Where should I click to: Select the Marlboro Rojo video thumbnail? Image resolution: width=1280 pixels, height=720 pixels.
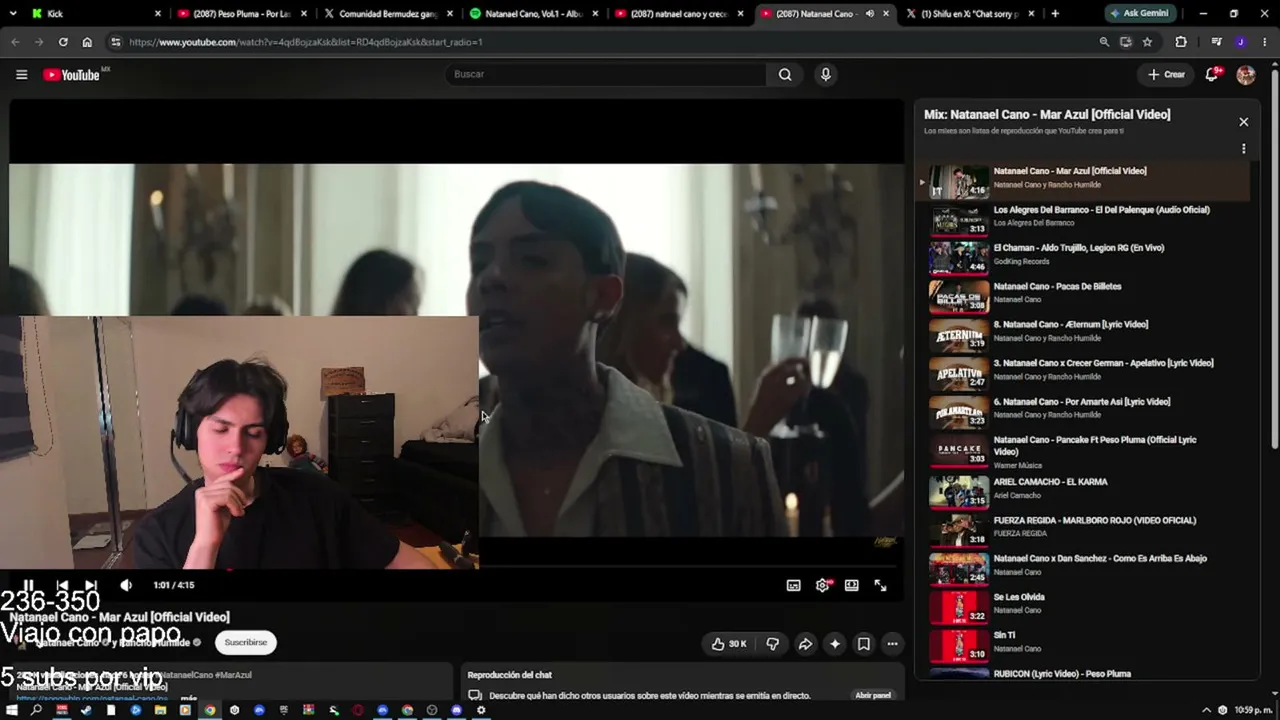pyautogui.click(x=959, y=531)
